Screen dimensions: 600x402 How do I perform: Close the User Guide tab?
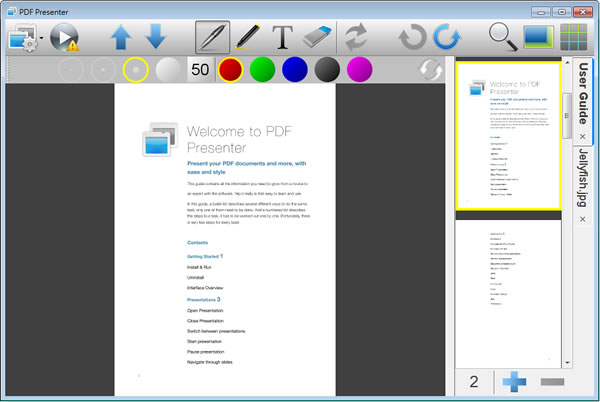[583, 137]
